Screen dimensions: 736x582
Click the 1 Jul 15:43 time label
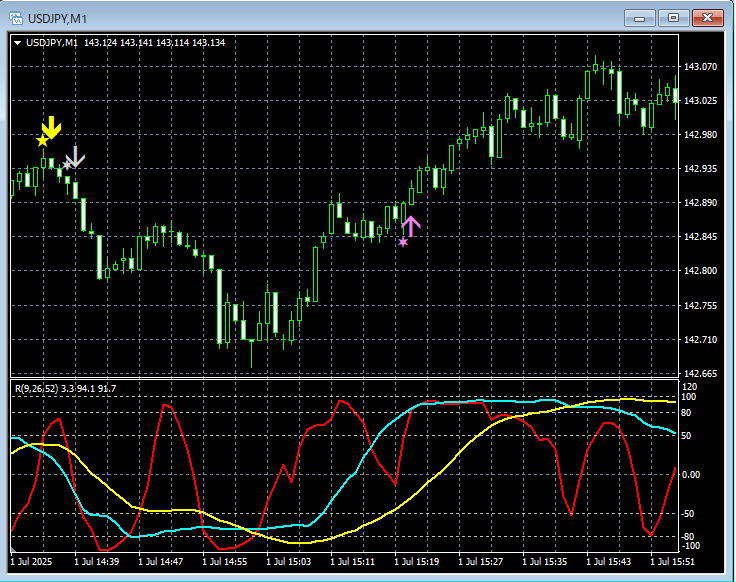pos(609,561)
